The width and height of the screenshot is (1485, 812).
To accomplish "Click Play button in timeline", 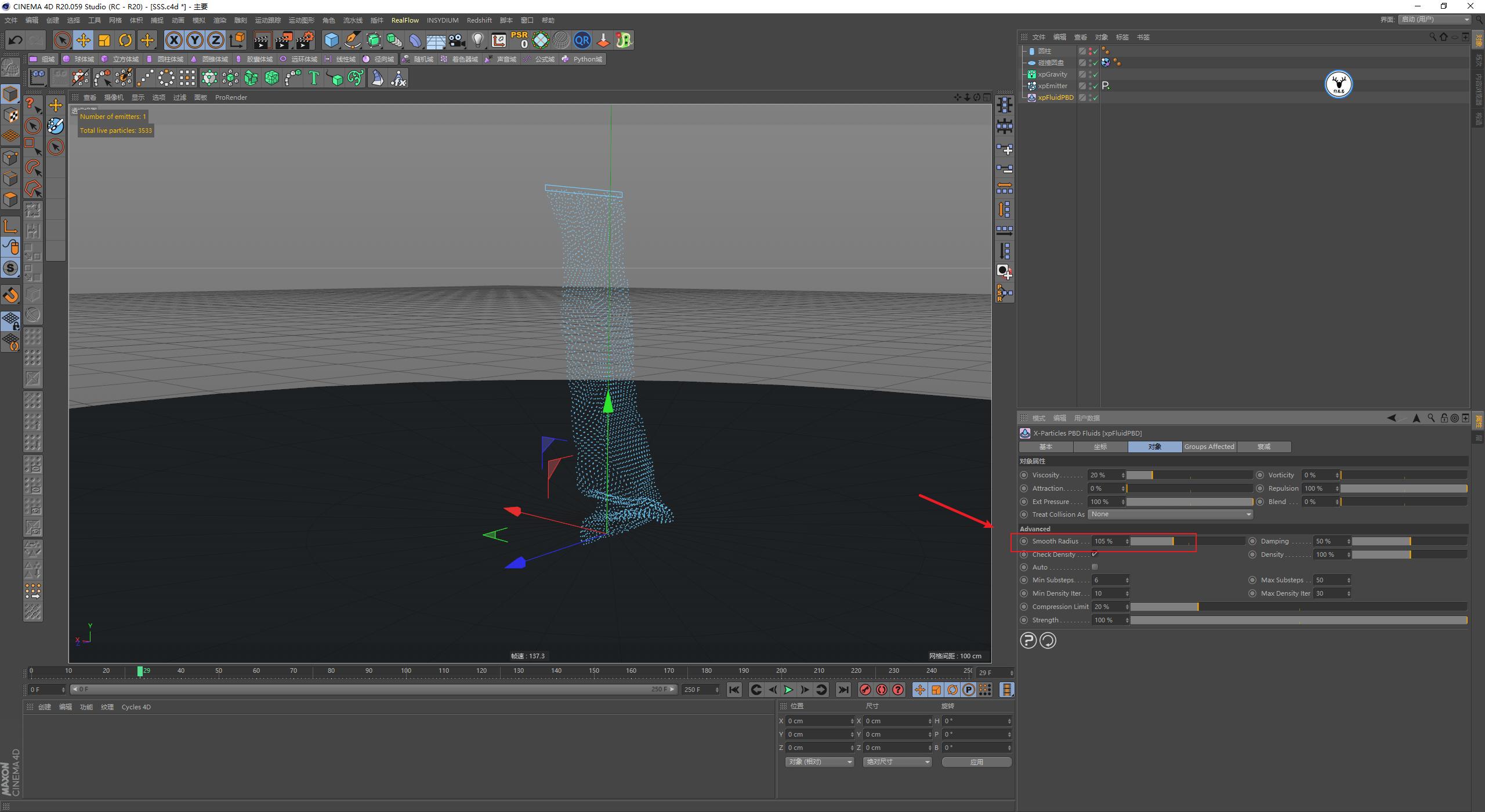I will (790, 689).
